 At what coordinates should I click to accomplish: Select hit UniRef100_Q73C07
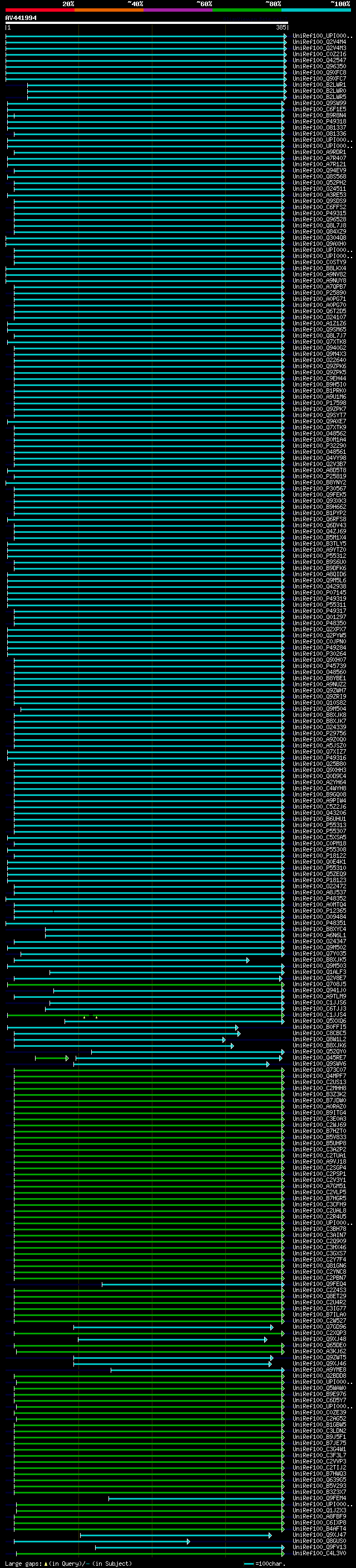(x=319, y=1070)
